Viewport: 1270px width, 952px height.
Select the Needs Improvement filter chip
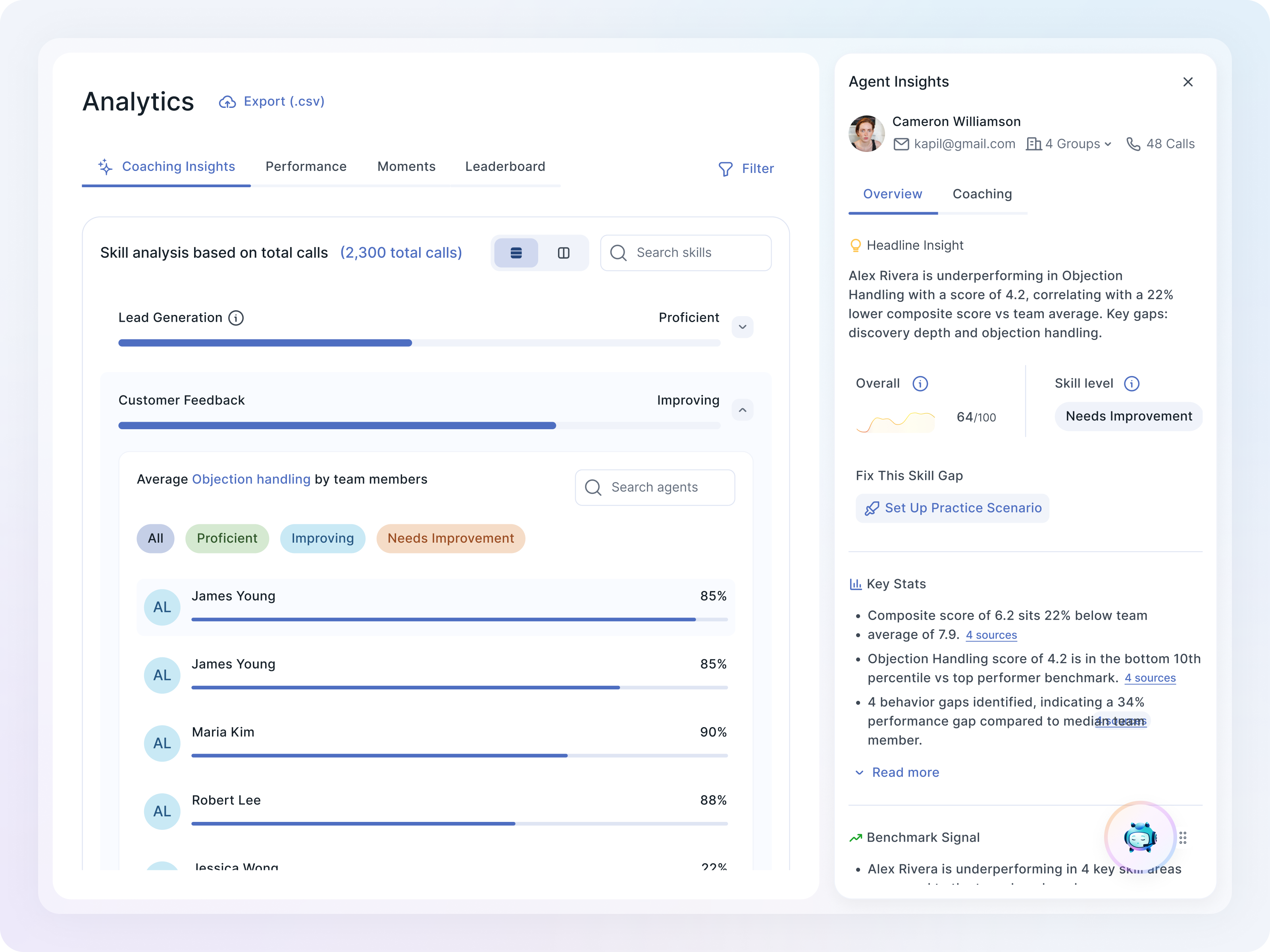(450, 538)
